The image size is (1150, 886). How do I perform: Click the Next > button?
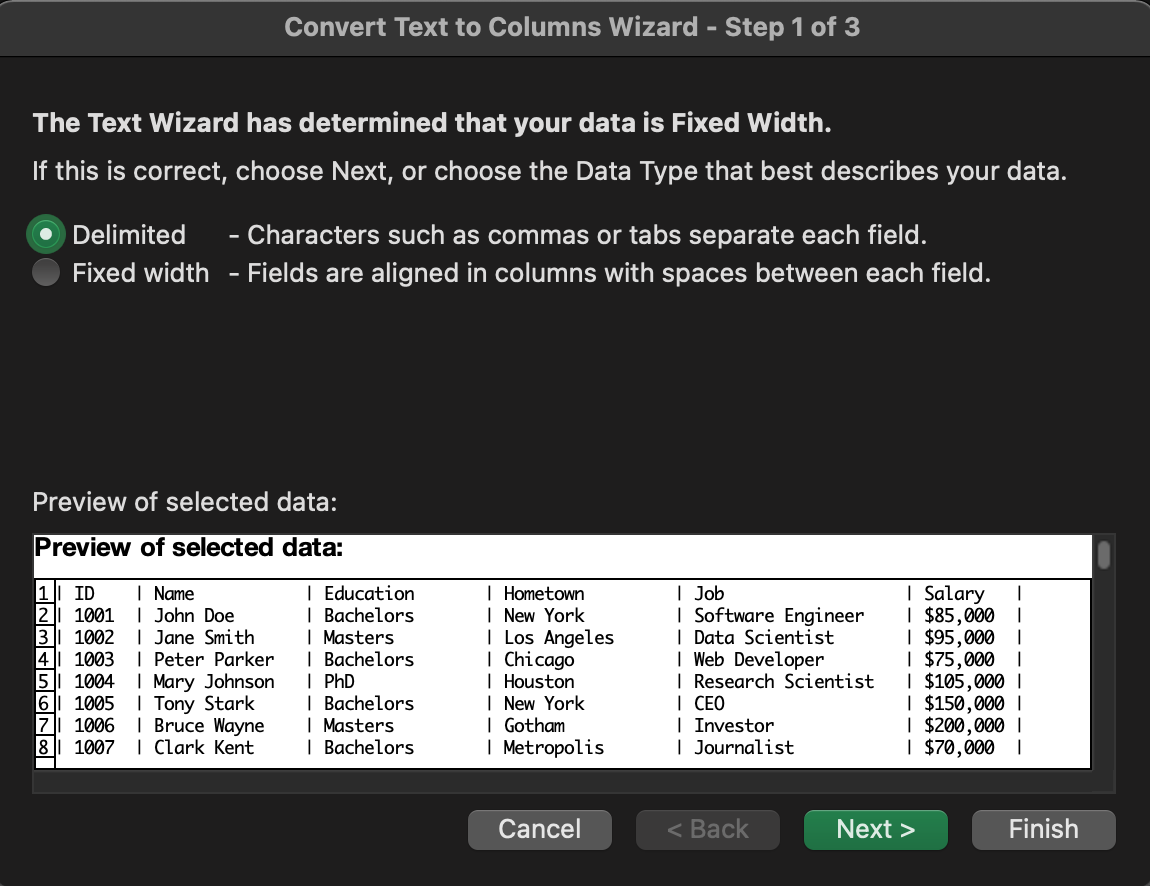pos(875,829)
